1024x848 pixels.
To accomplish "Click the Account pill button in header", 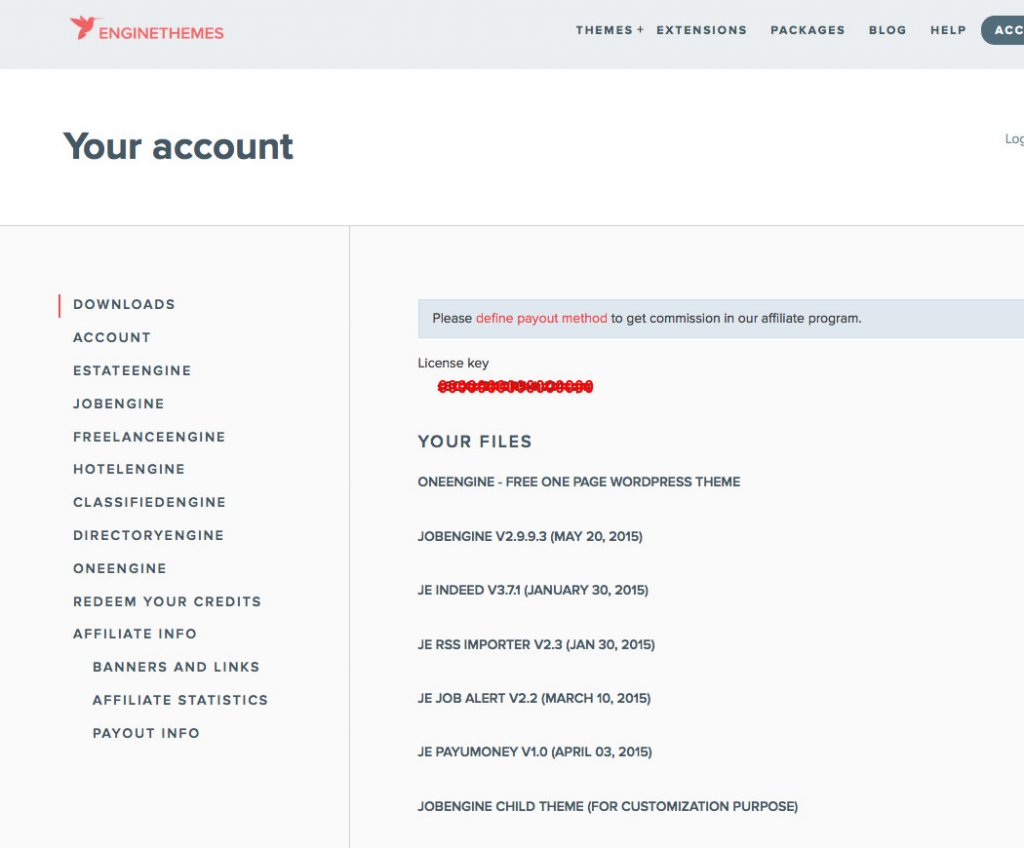I will [1003, 30].
